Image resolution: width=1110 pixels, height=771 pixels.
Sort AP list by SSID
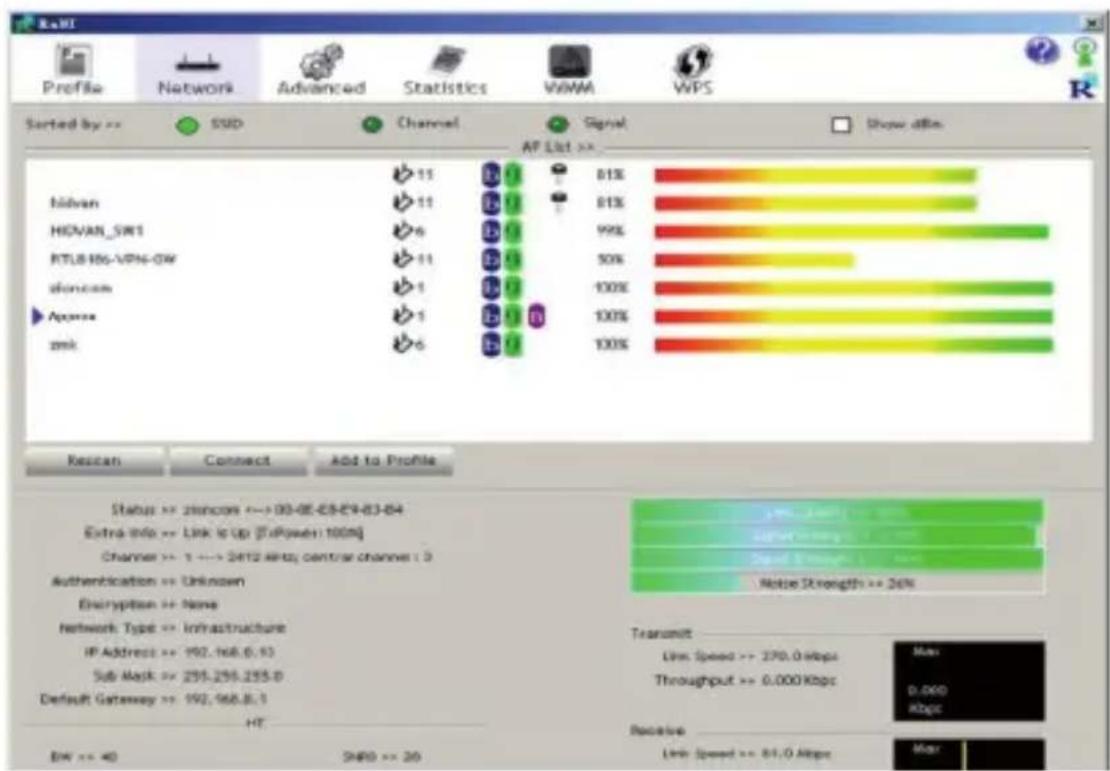(187, 125)
